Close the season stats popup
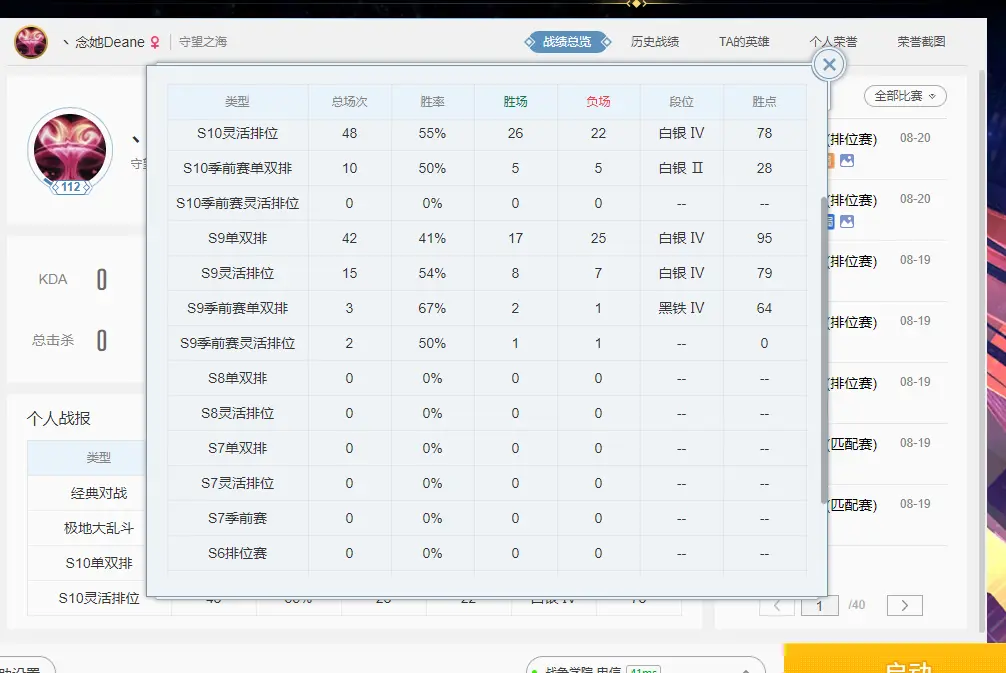1006x673 pixels. click(829, 65)
